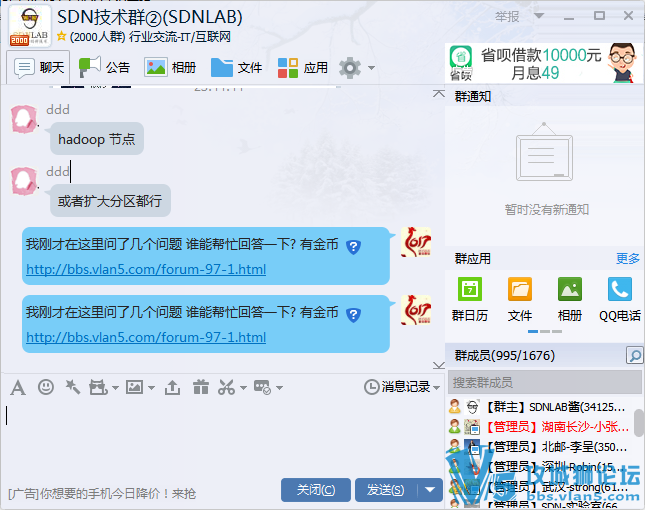Click the member list scrollbar thumb

click(x=639, y=423)
